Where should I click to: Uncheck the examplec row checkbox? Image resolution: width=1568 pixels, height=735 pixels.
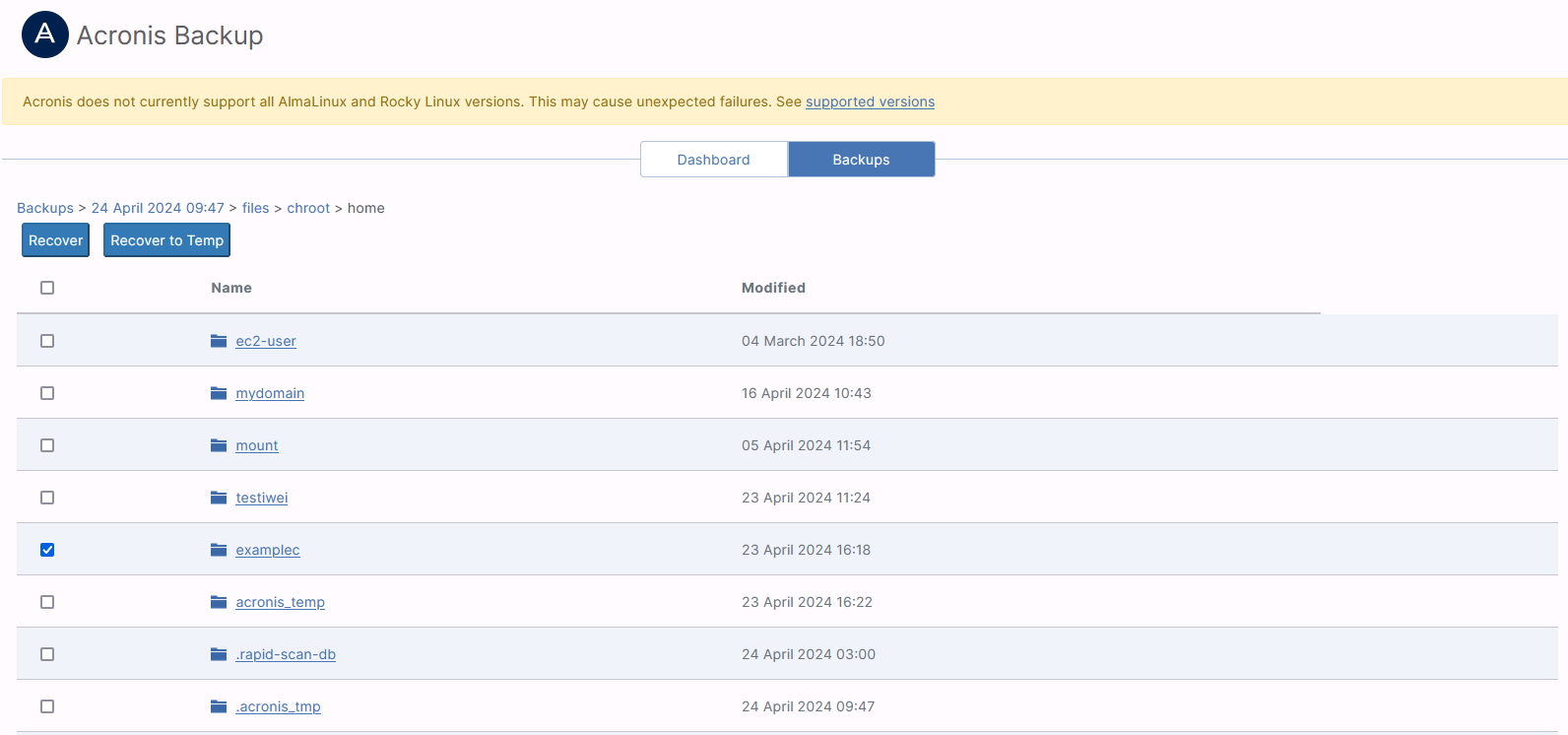coord(47,550)
